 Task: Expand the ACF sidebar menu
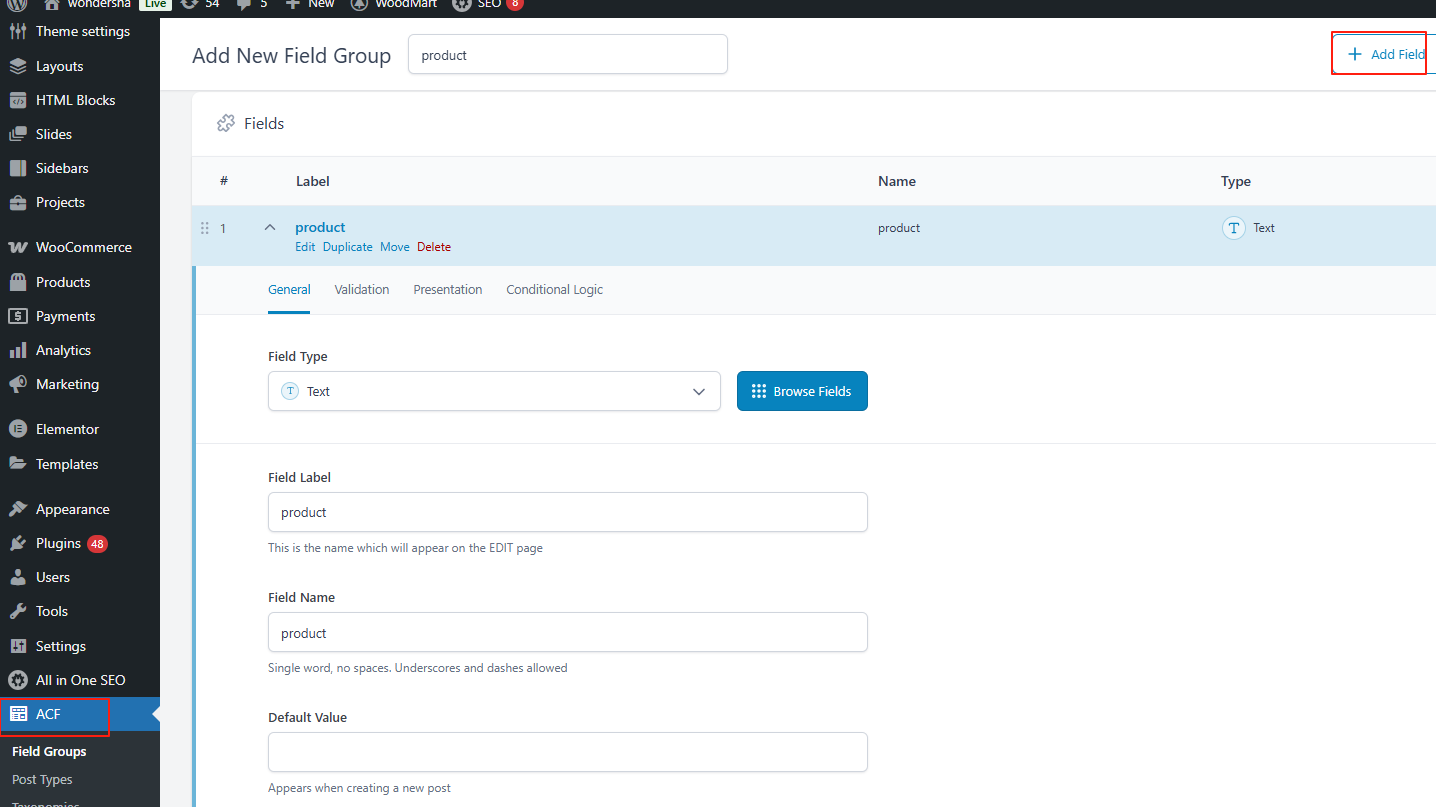[49, 714]
